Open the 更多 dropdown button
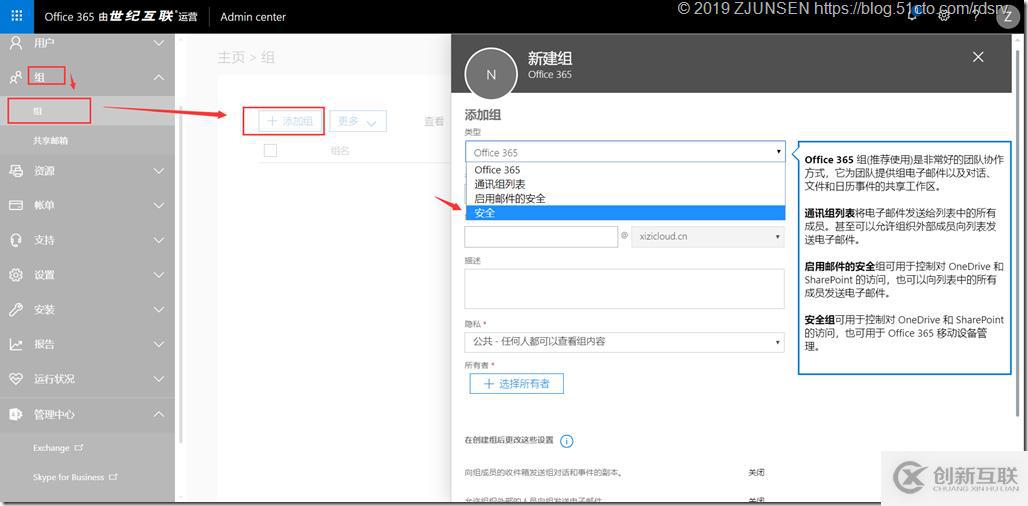Viewport: 1028px width, 506px height. pos(357,121)
